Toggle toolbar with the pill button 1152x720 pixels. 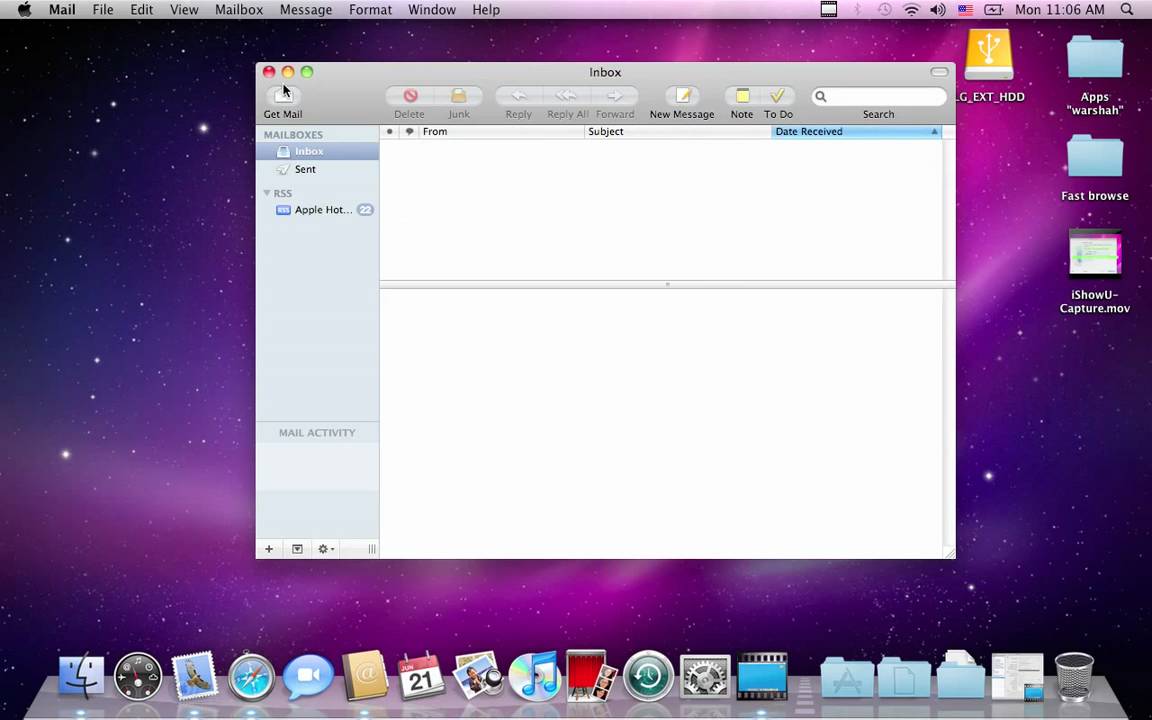tap(939, 72)
